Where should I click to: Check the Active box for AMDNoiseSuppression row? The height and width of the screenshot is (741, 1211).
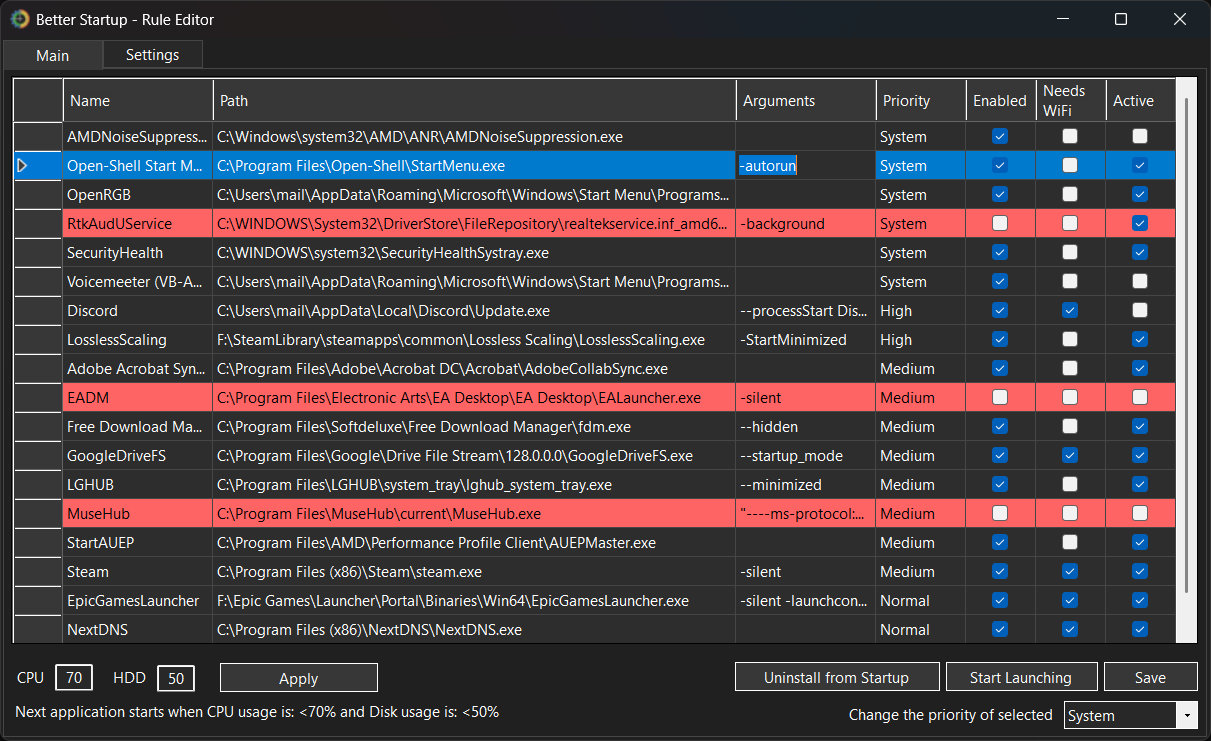pos(1140,136)
